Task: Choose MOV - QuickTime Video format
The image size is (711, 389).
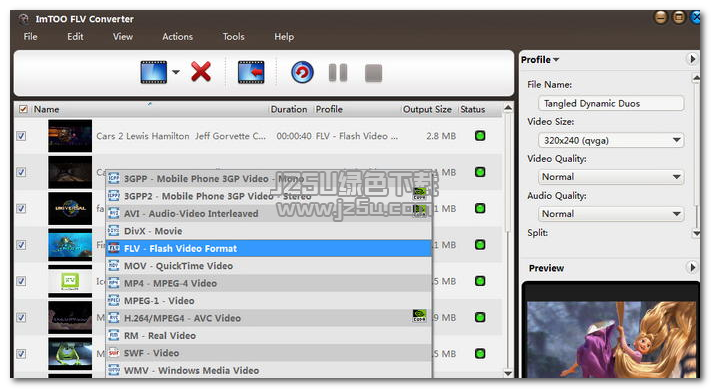Action: point(269,266)
